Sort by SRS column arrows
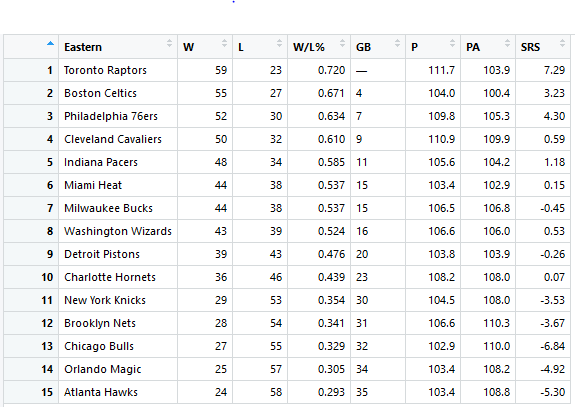The image size is (575, 407). click(x=562, y=43)
